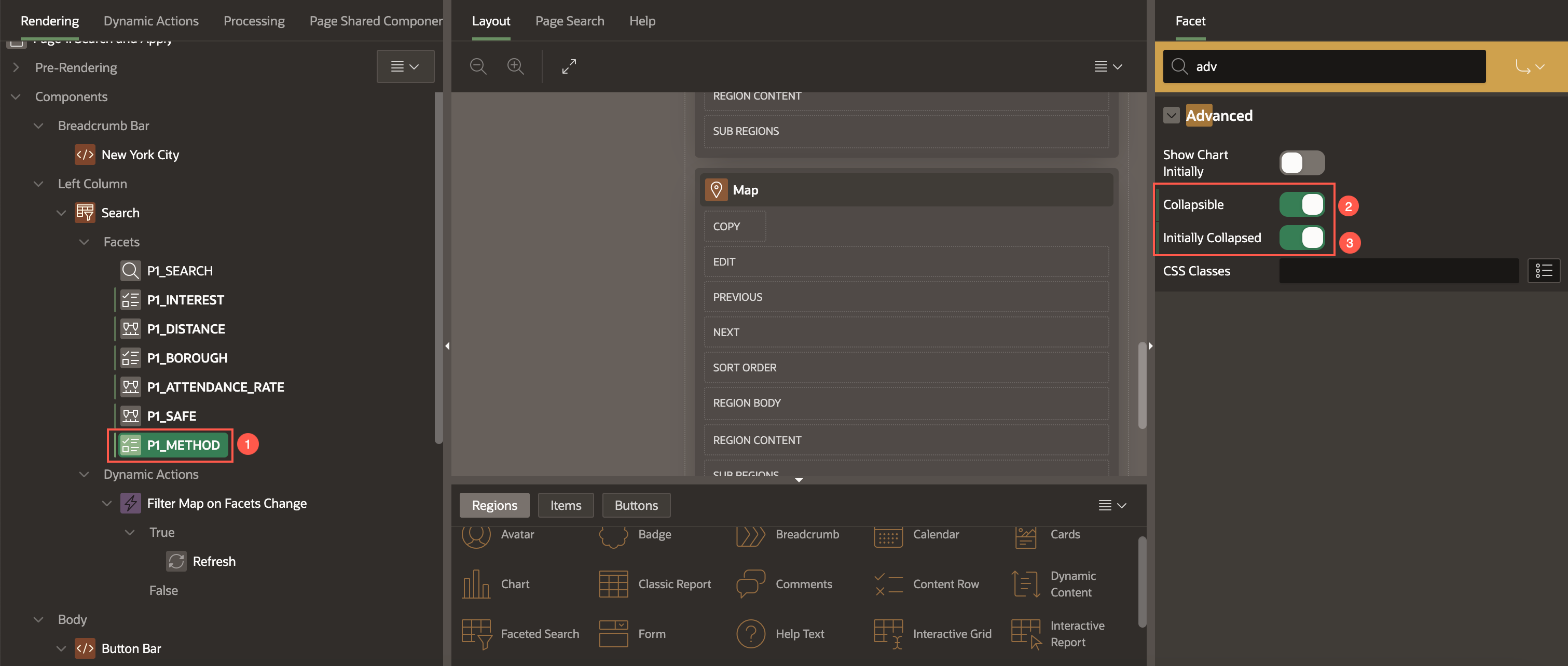Click the Map region pin icon
Viewport: 1568px width, 666px height.
click(716, 190)
